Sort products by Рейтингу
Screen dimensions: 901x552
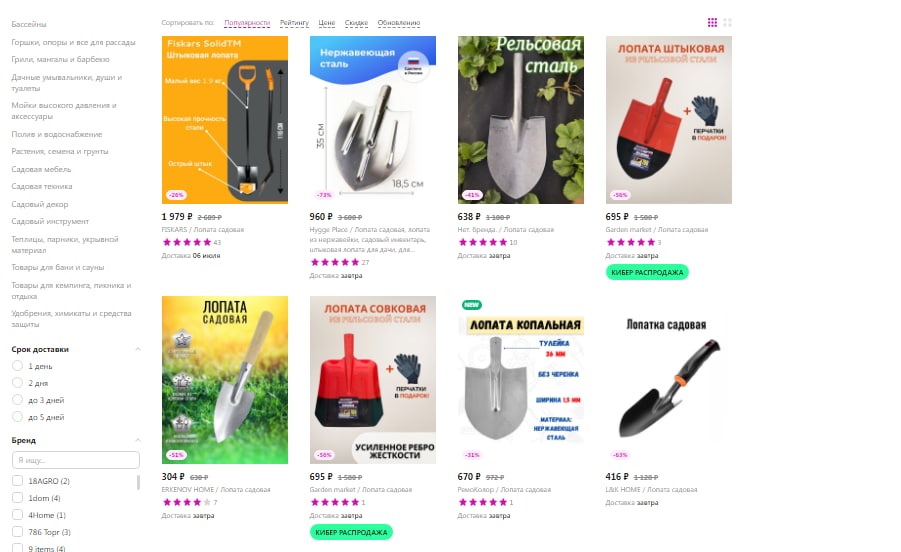pos(294,23)
